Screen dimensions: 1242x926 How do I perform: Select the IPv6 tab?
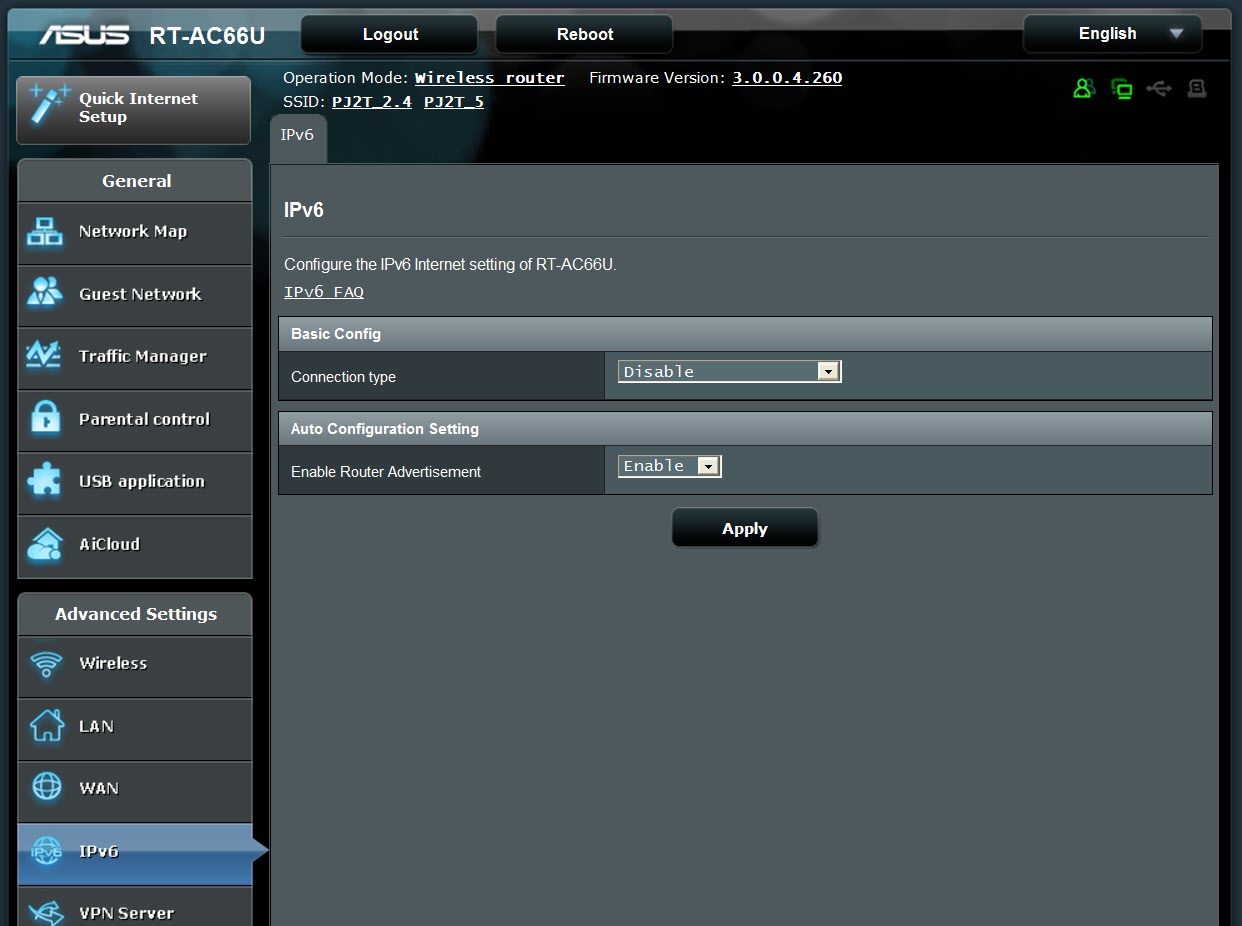click(x=298, y=136)
